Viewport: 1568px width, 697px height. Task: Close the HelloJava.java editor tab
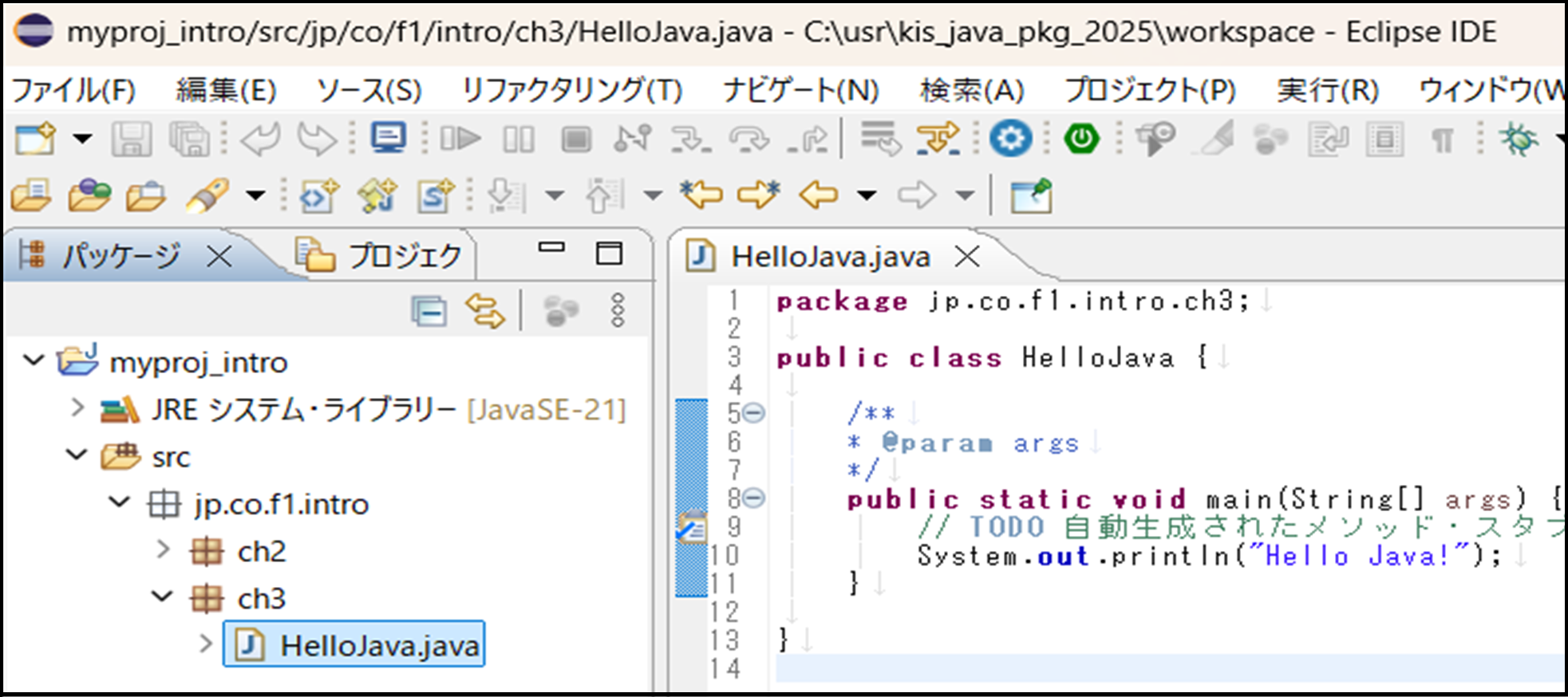tap(967, 257)
